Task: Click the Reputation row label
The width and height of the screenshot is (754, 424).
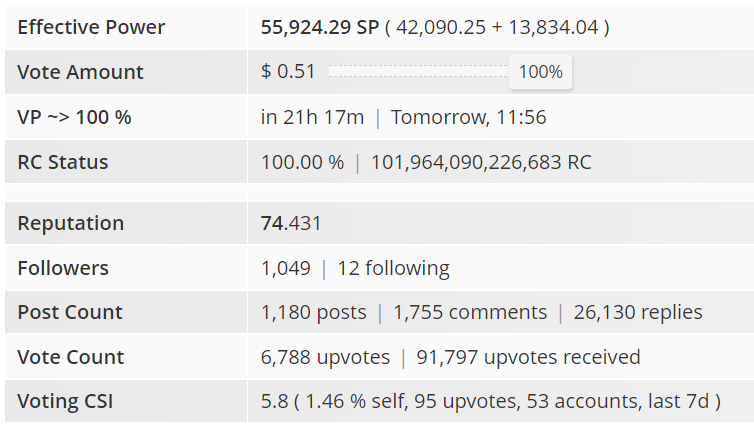Action: (x=70, y=223)
